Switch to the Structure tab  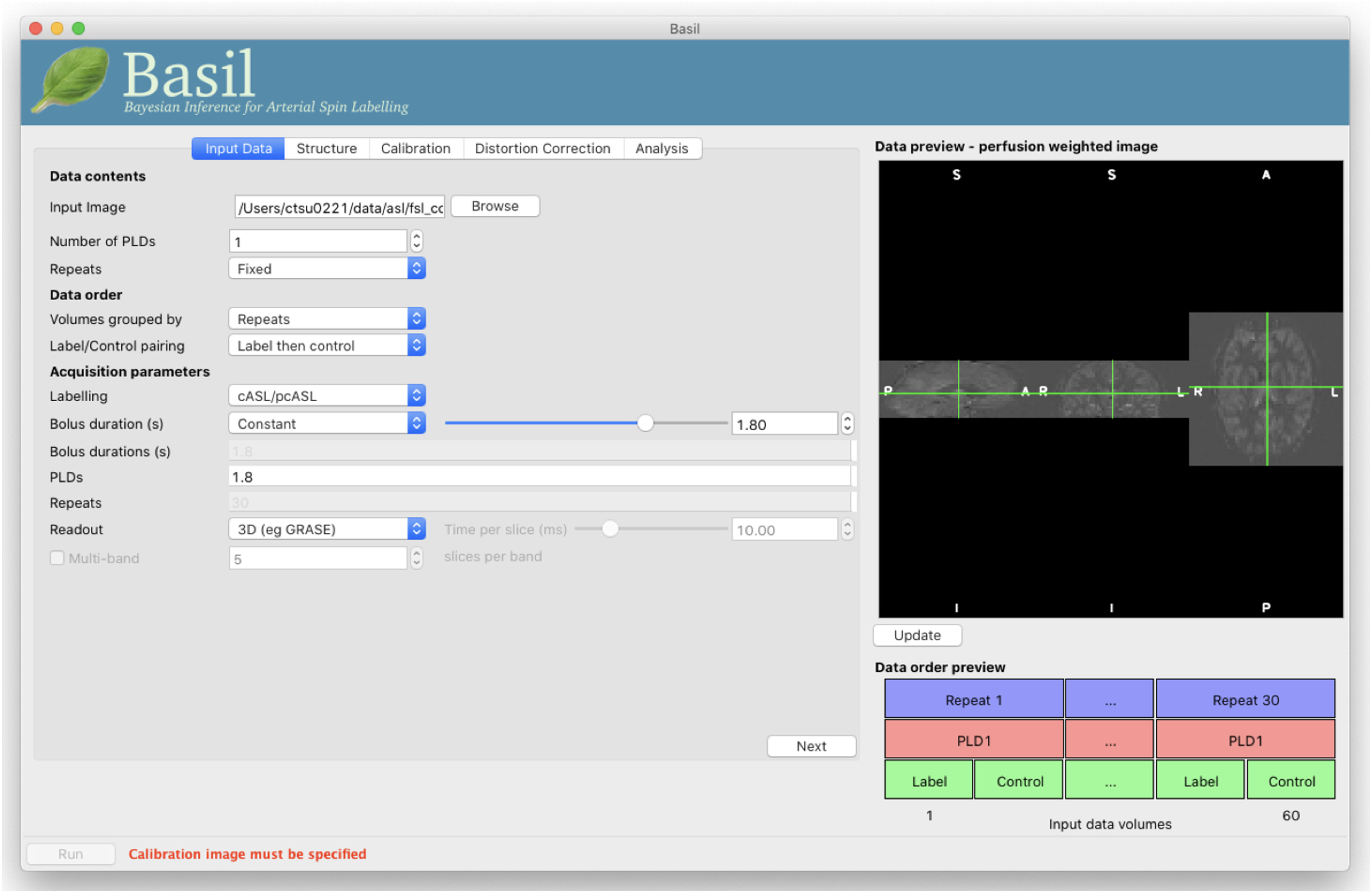(x=326, y=149)
